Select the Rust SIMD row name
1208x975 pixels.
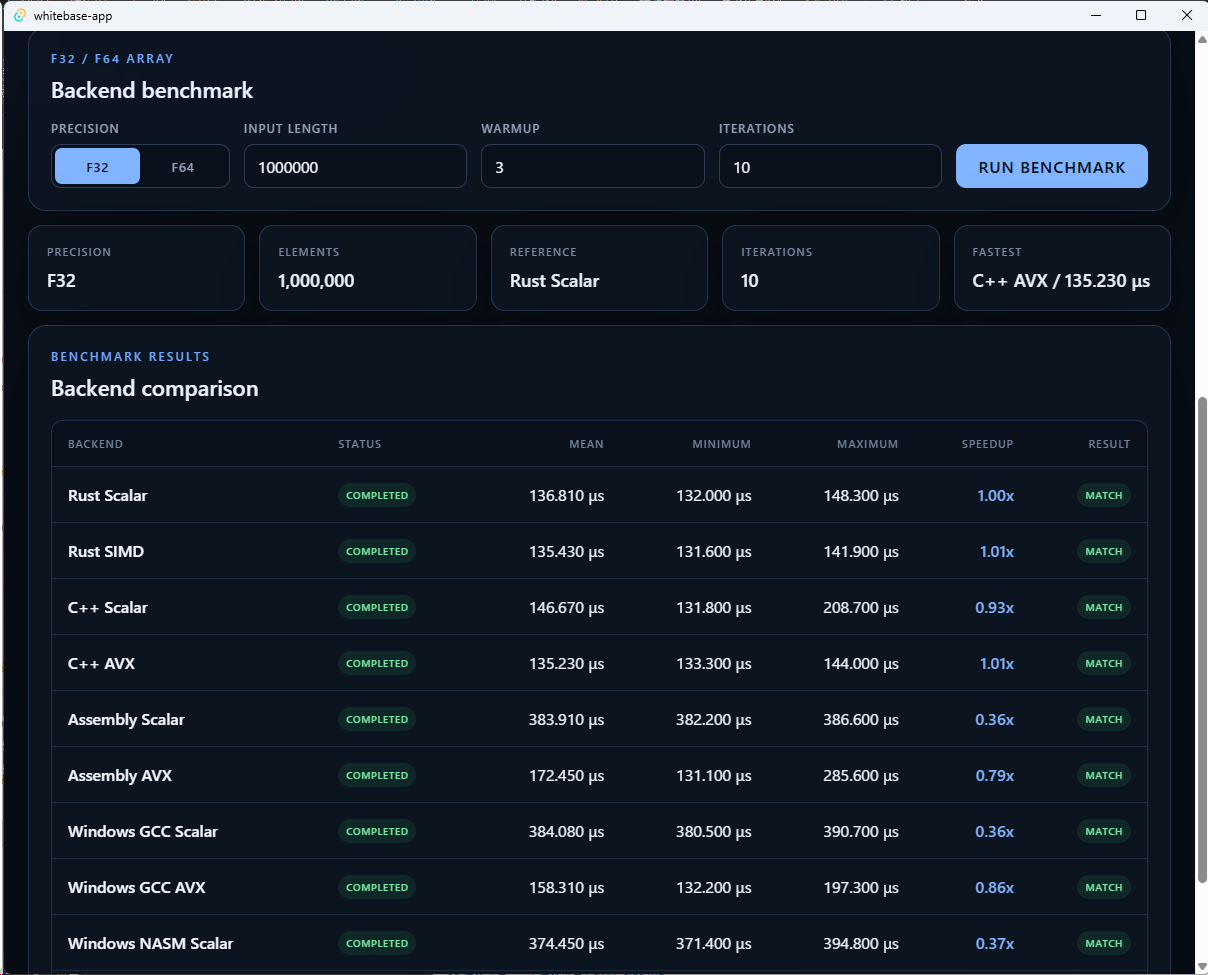(106, 551)
